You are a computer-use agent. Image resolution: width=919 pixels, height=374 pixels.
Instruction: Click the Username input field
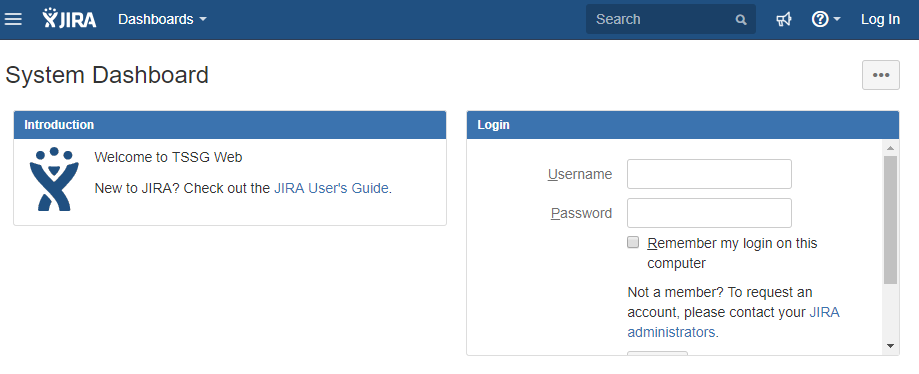[709, 174]
